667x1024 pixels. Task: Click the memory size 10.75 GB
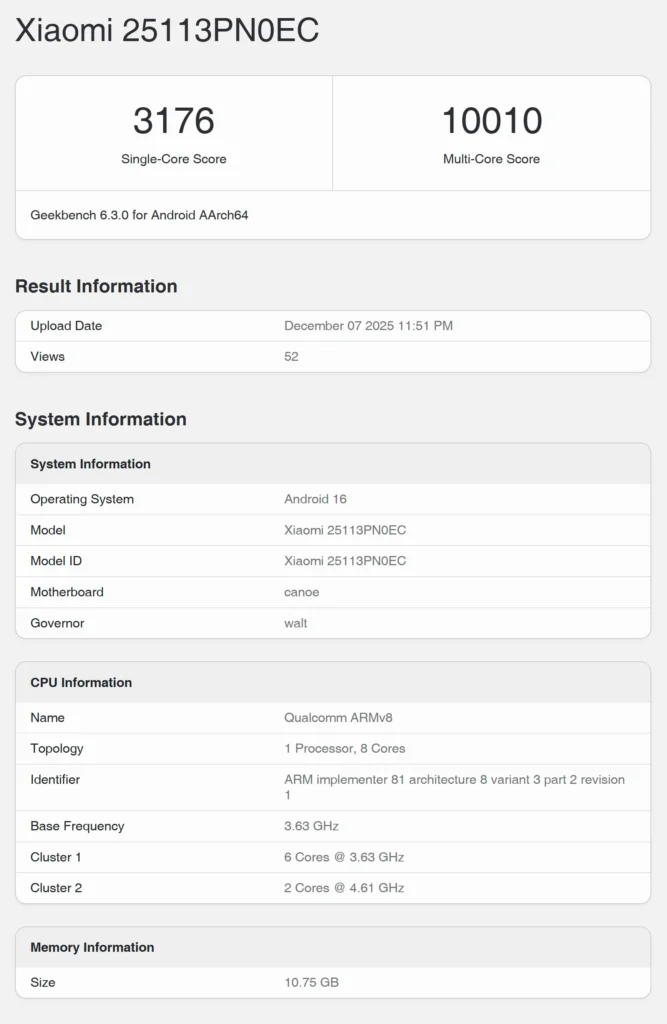coord(311,983)
